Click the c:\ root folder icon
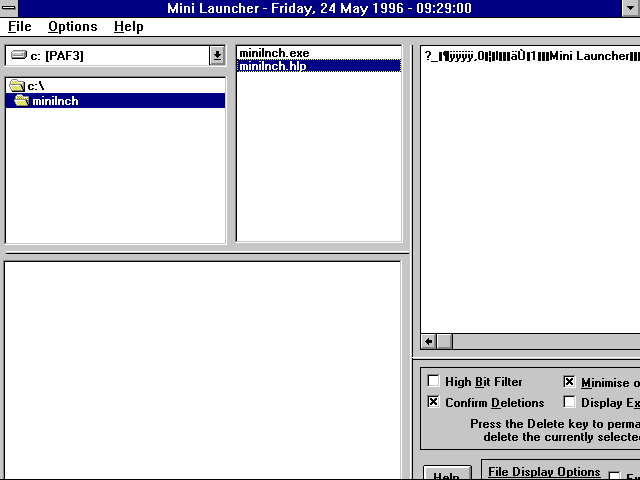 pos(17,87)
